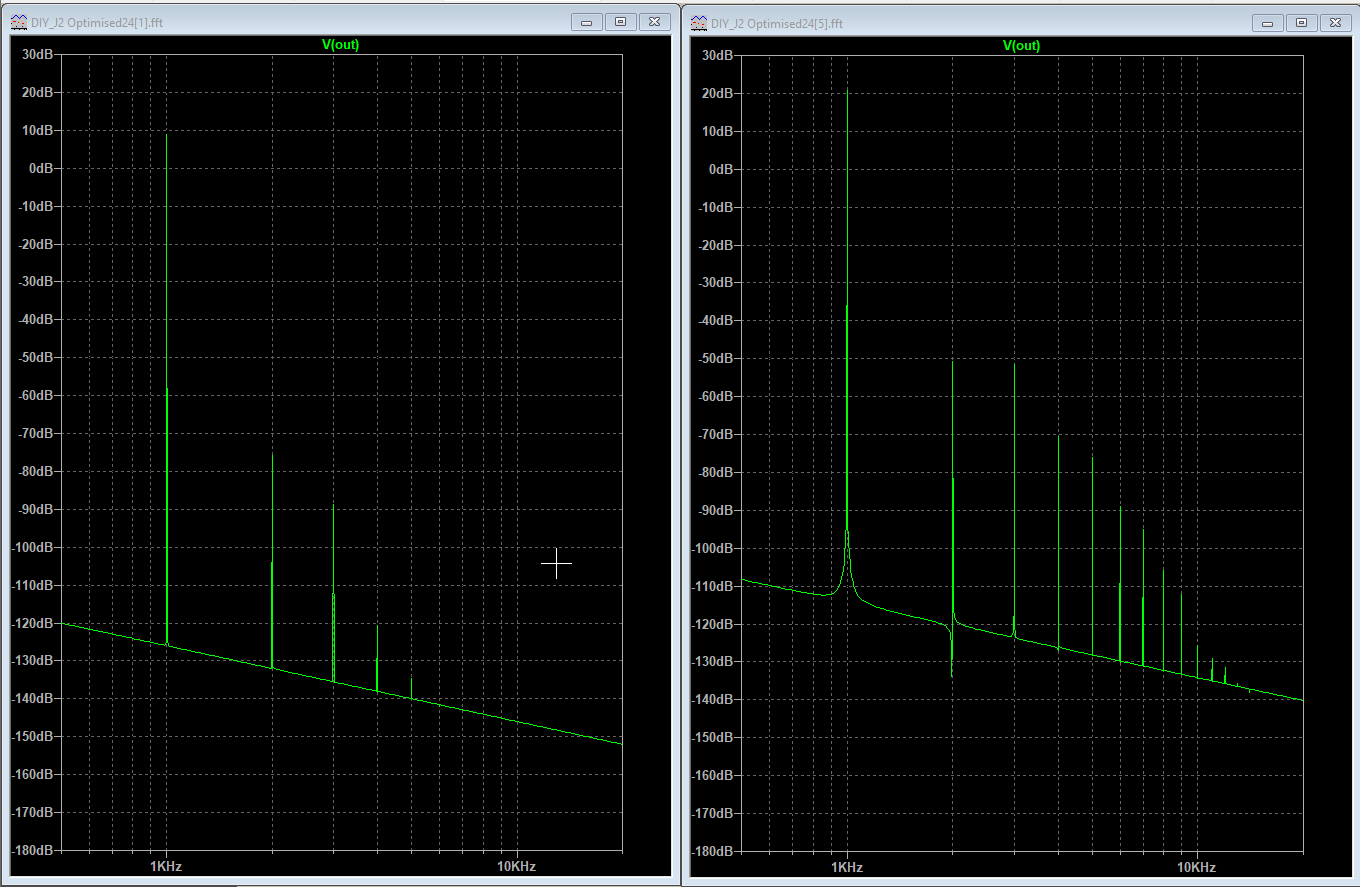Click the -10dB axis label in the [5].fft plot

[717, 207]
